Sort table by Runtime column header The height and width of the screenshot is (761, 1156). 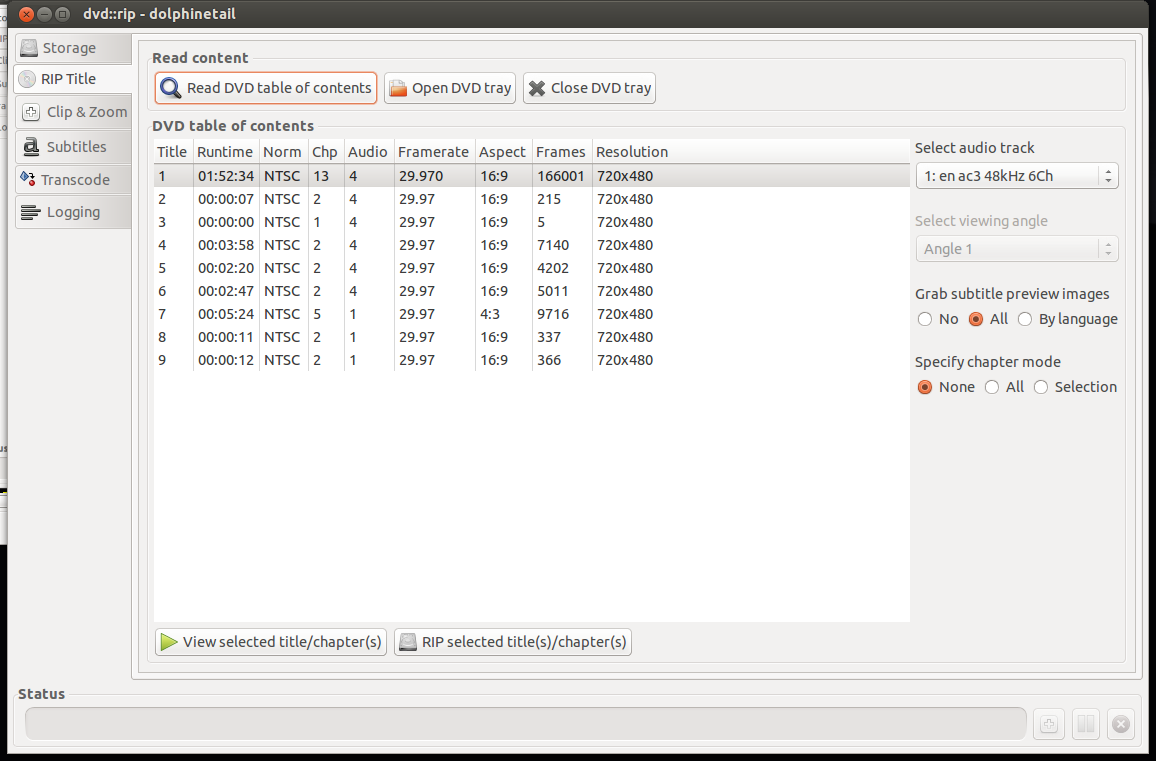[225, 152]
